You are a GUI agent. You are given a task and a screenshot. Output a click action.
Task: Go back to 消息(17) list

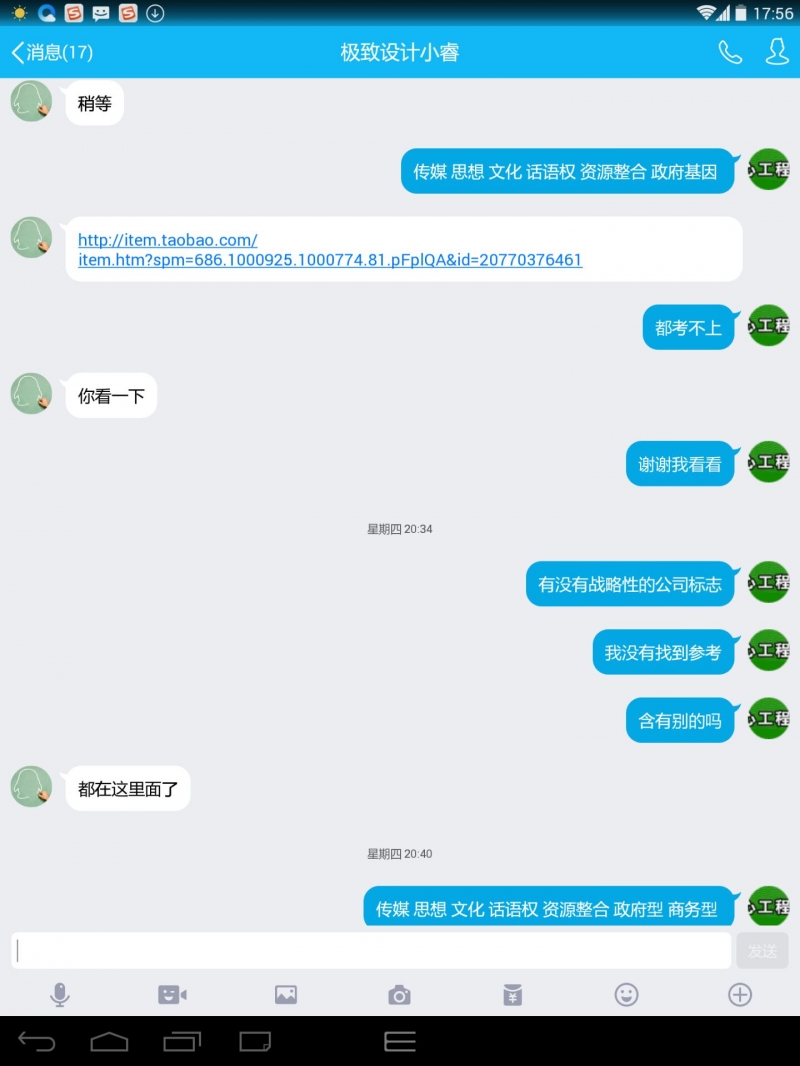52,52
